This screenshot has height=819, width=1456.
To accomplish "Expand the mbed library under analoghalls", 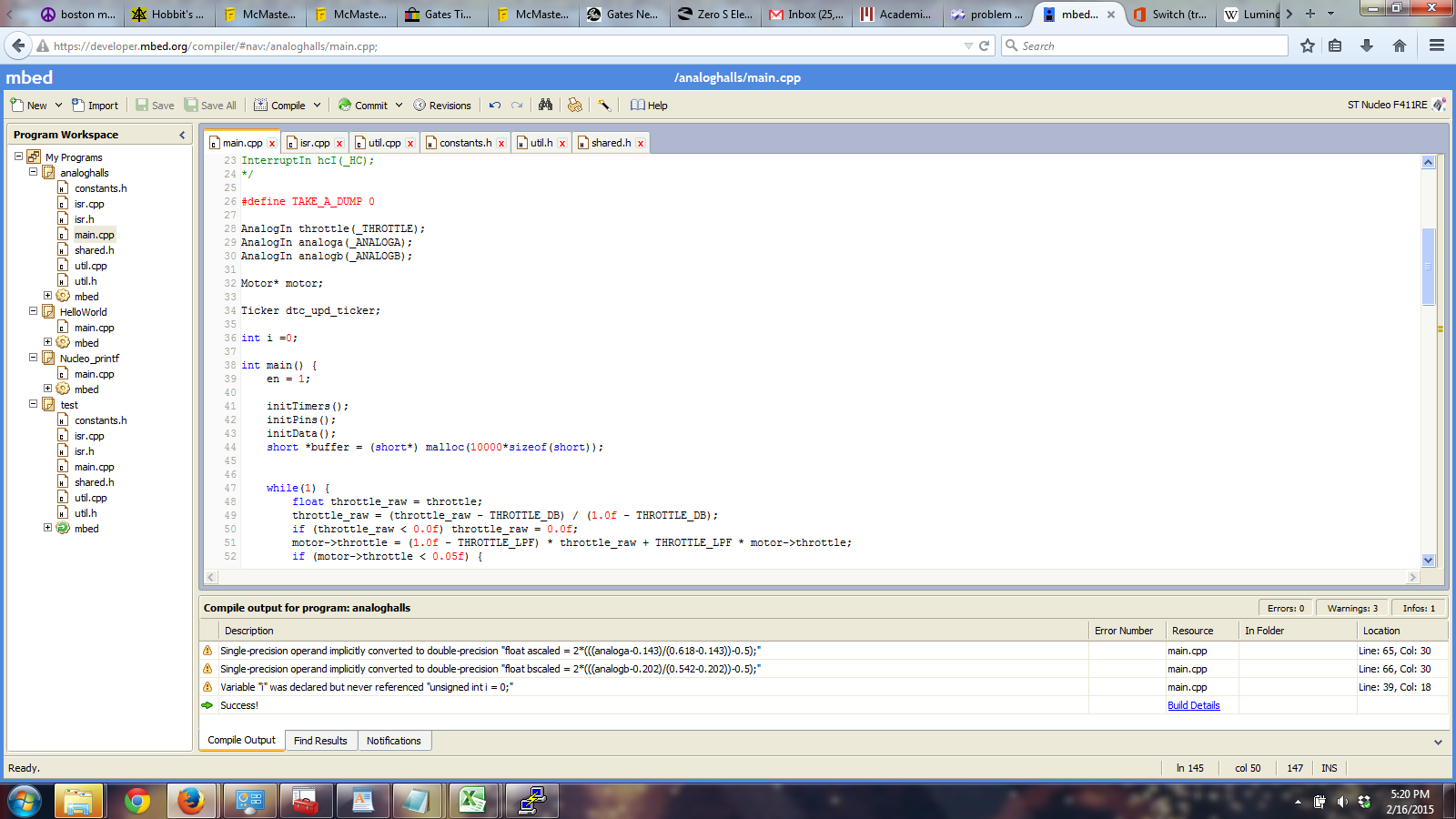I will (47, 296).
